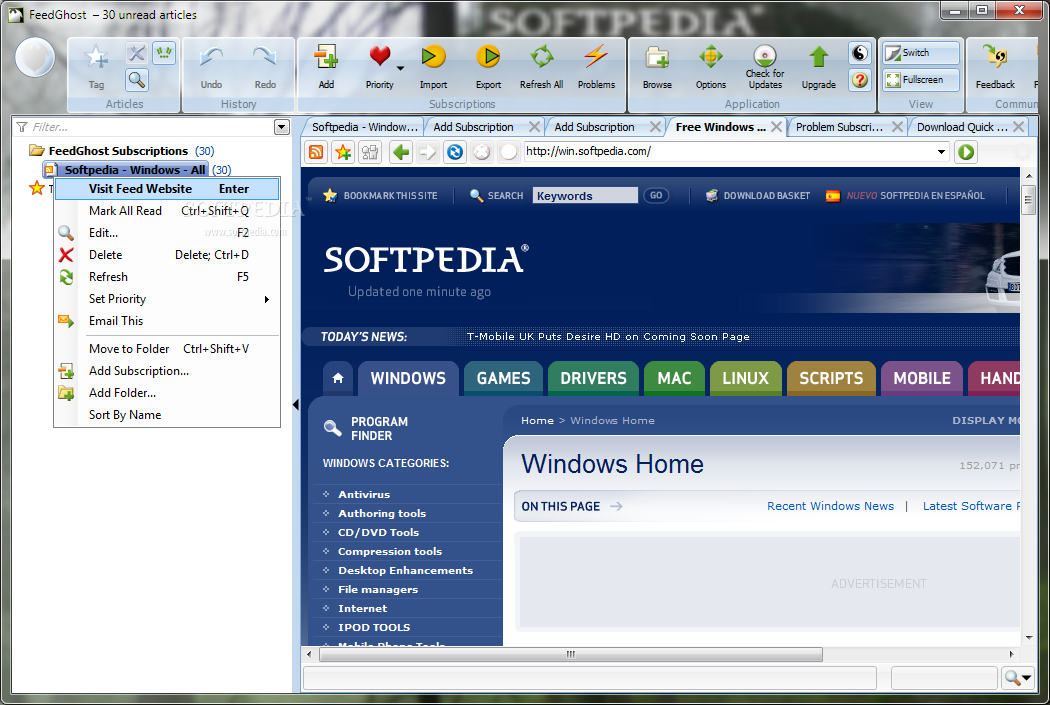The width and height of the screenshot is (1050, 705).
Task: Click the Filter input field
Action: (151, 127)
